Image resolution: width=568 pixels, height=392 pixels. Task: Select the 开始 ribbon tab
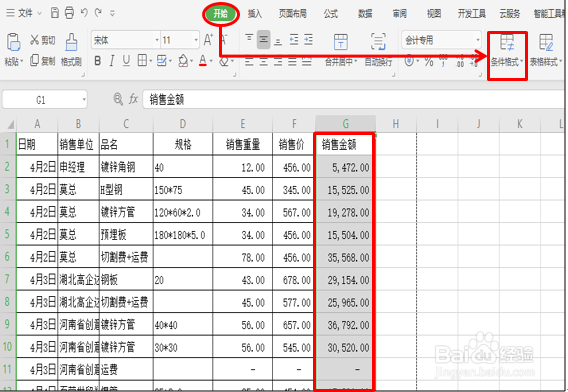221,14
